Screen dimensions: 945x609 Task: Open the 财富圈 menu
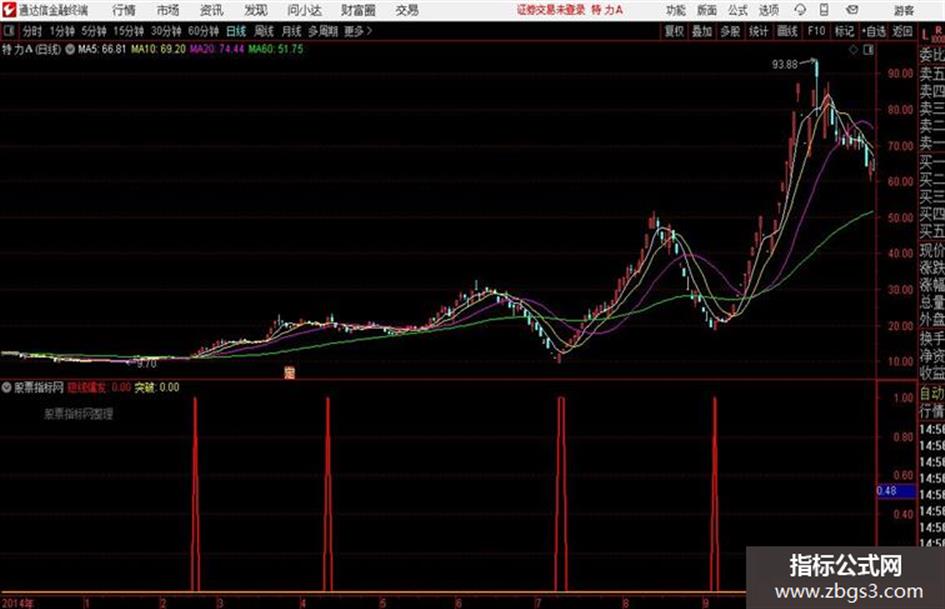pos(358,10)
